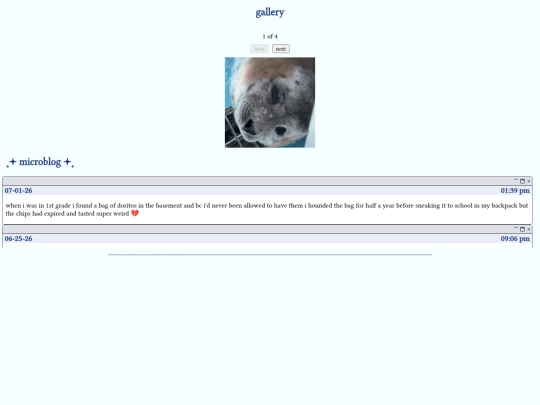Open the seal photo in the gallery
Viewport: 540px width, 405px height.
[270, 102]
